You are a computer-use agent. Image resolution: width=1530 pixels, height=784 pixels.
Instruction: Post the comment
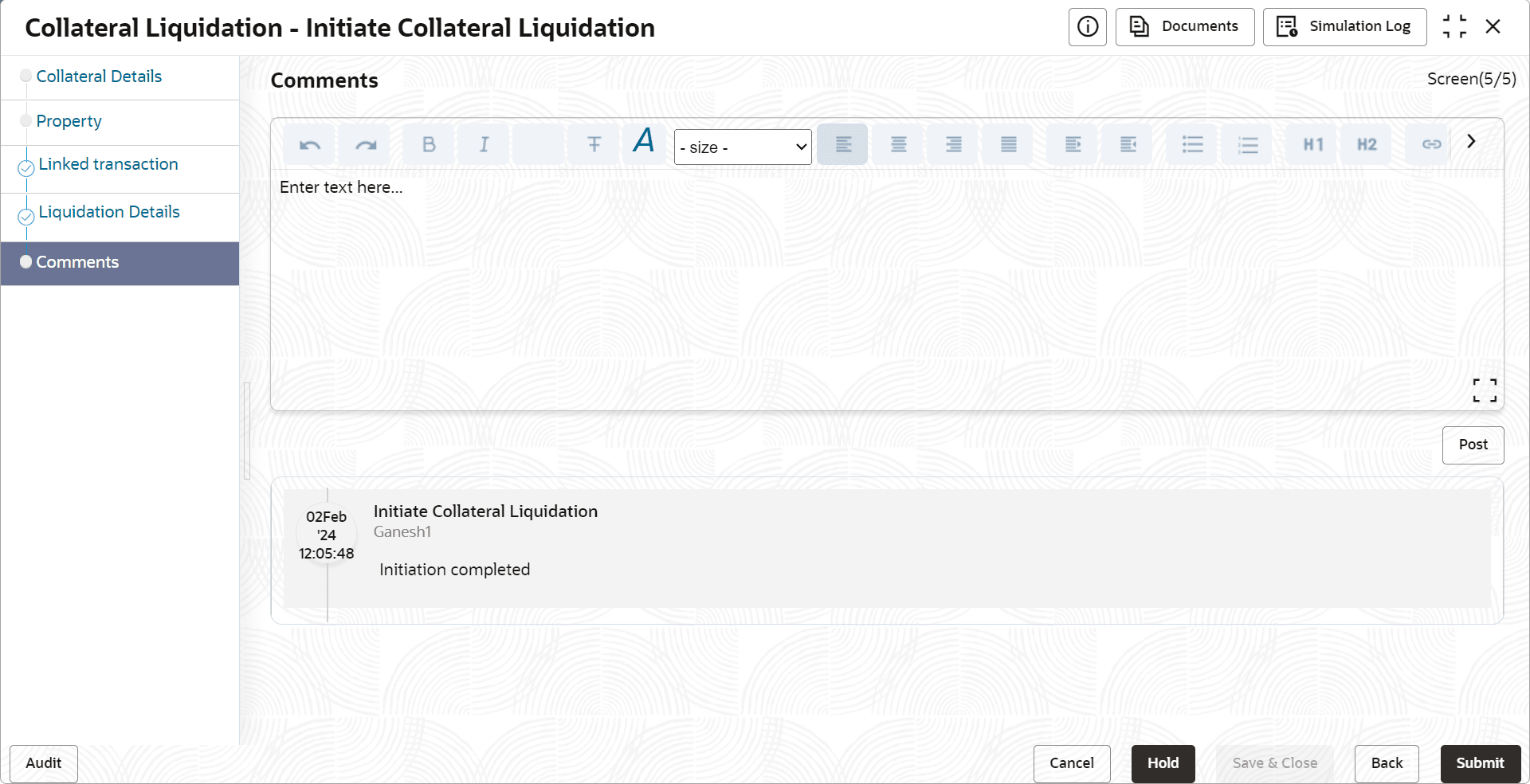1473,445
